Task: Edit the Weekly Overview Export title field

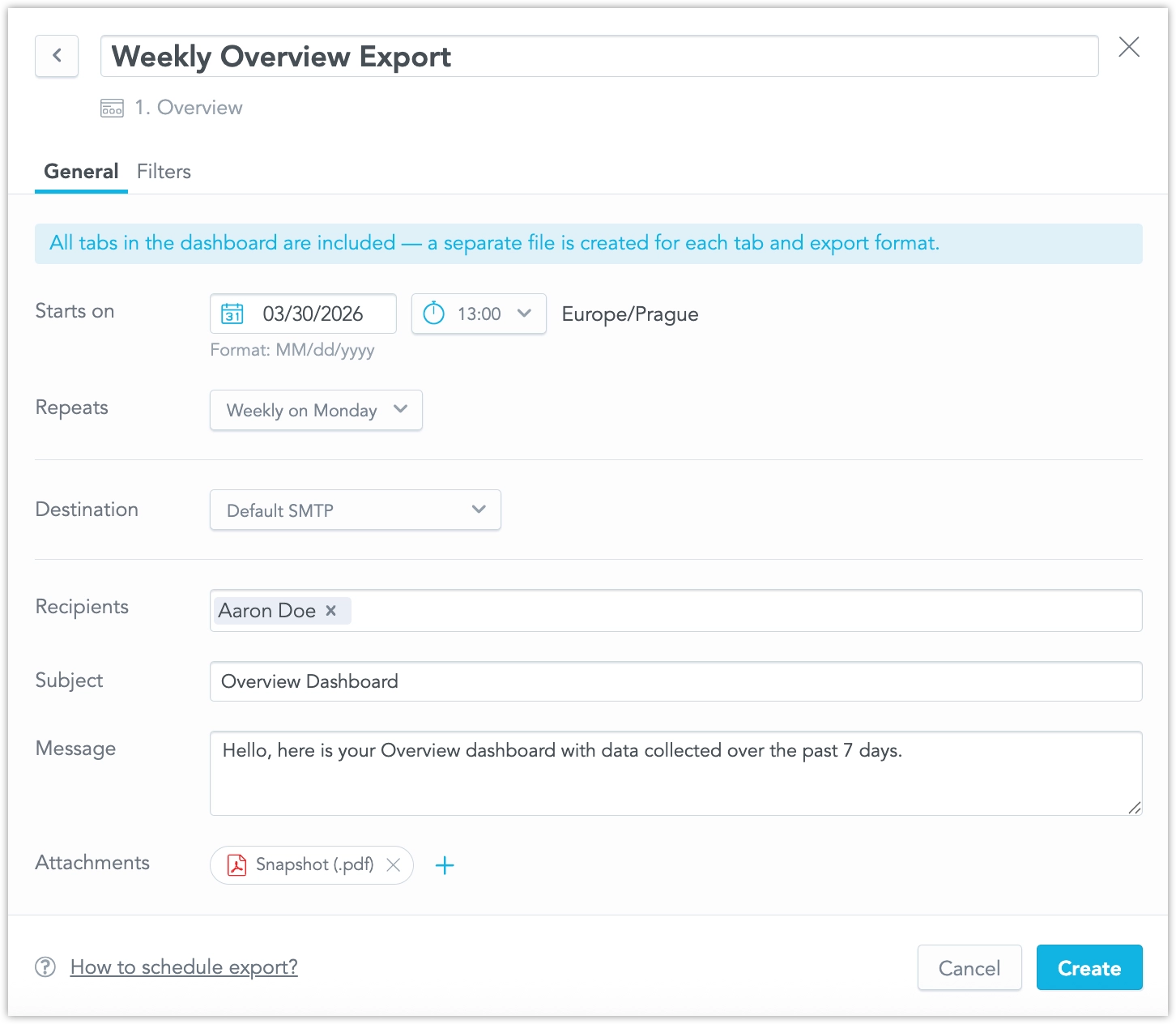Action: [x=599, y=56]
